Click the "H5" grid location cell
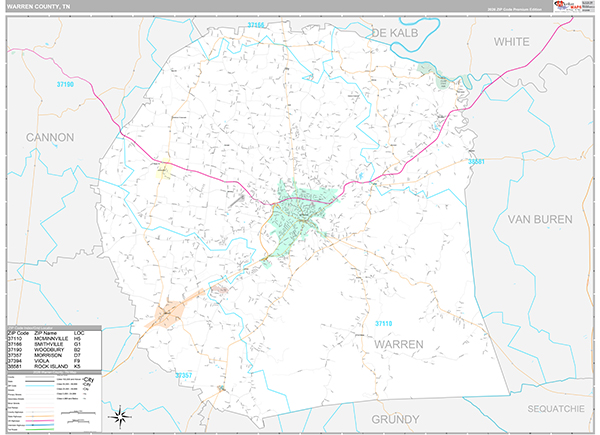Screen dimensions: 600x435 click(77, 339)
